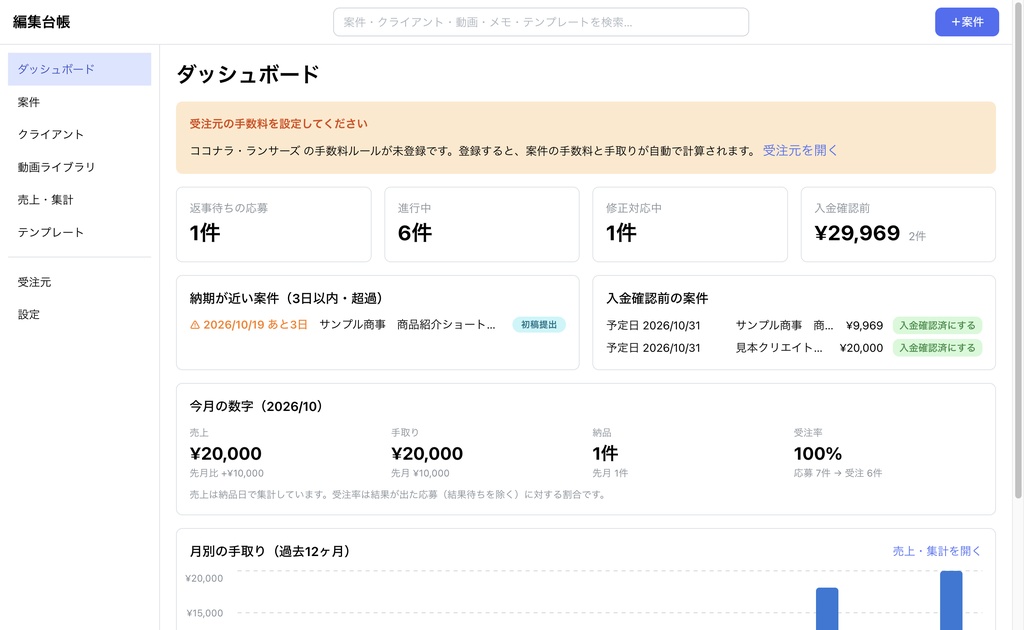
Task: Mark the ¥20,000 case as 入金確認済
Action: [937, 348]
